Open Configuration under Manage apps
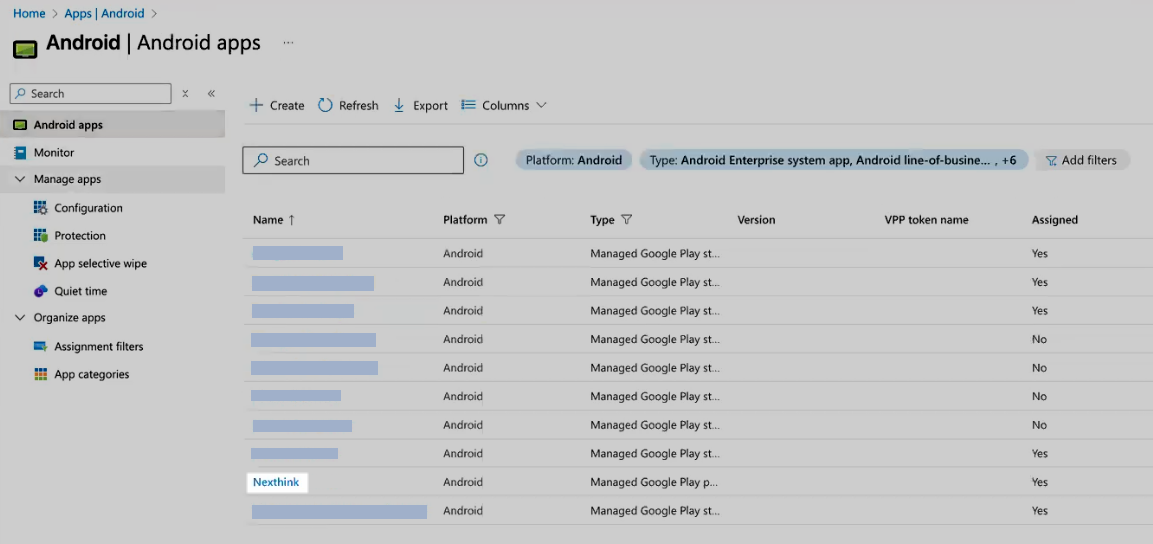Screen dimensions: 1153x544 click(88, 208)
